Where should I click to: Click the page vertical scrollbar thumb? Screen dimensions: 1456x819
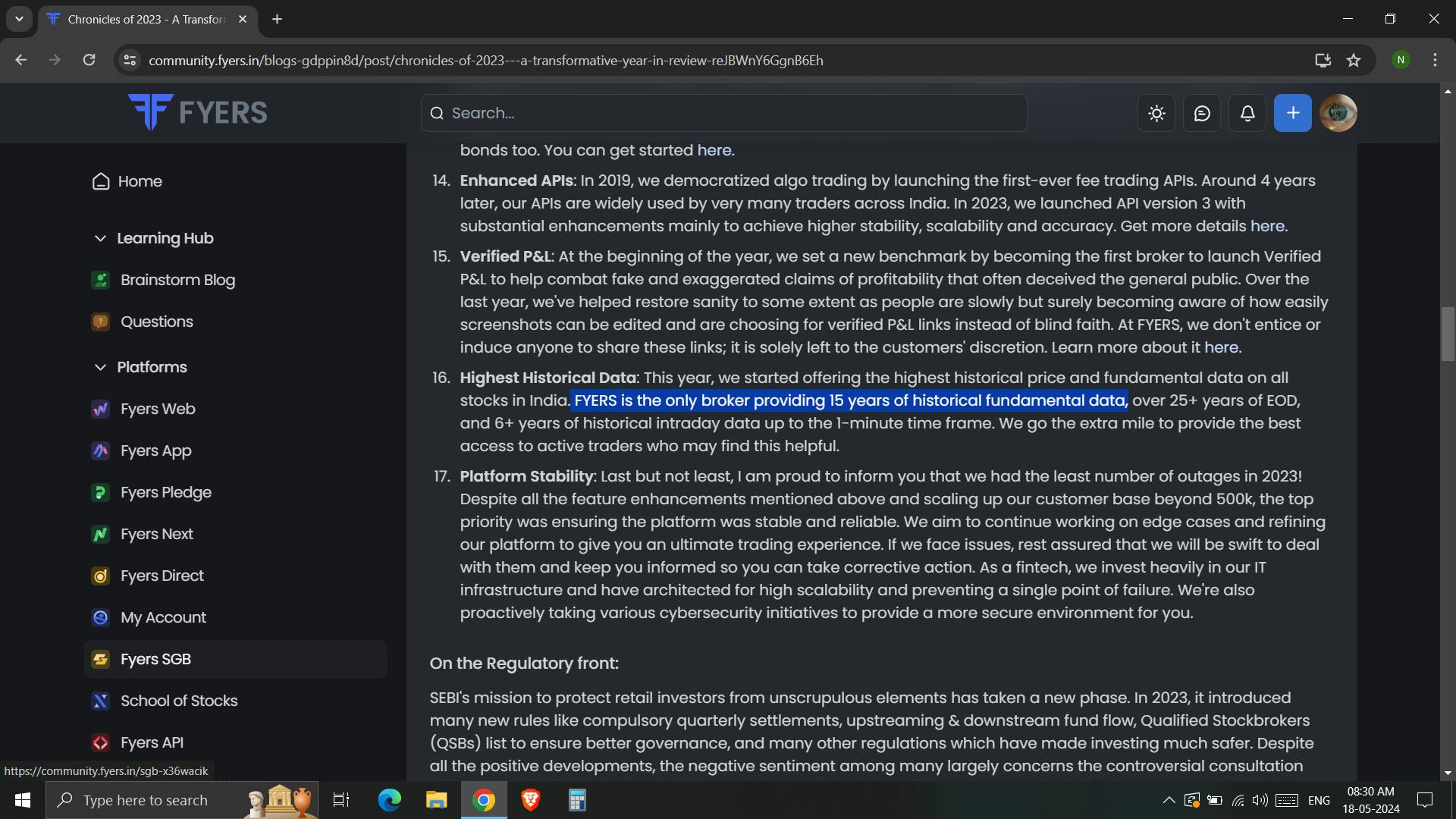1448,334
